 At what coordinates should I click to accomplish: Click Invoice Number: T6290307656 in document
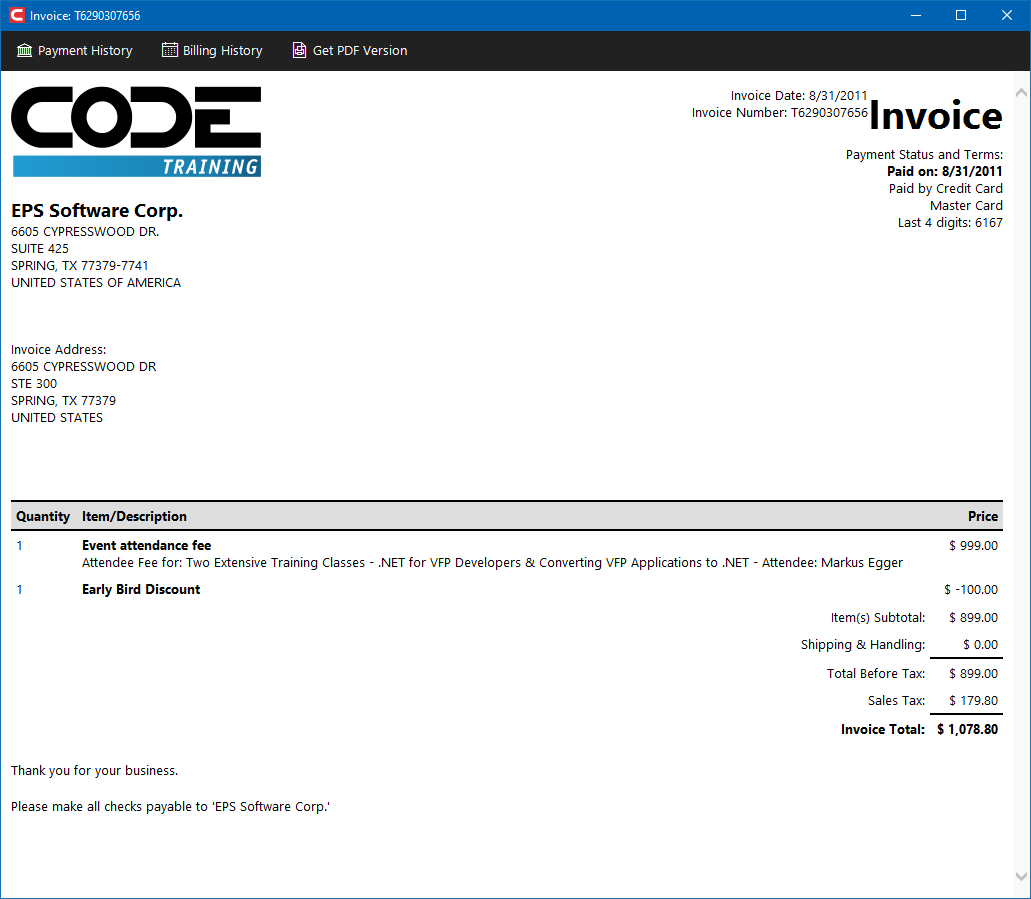click(x=780, y=112)
